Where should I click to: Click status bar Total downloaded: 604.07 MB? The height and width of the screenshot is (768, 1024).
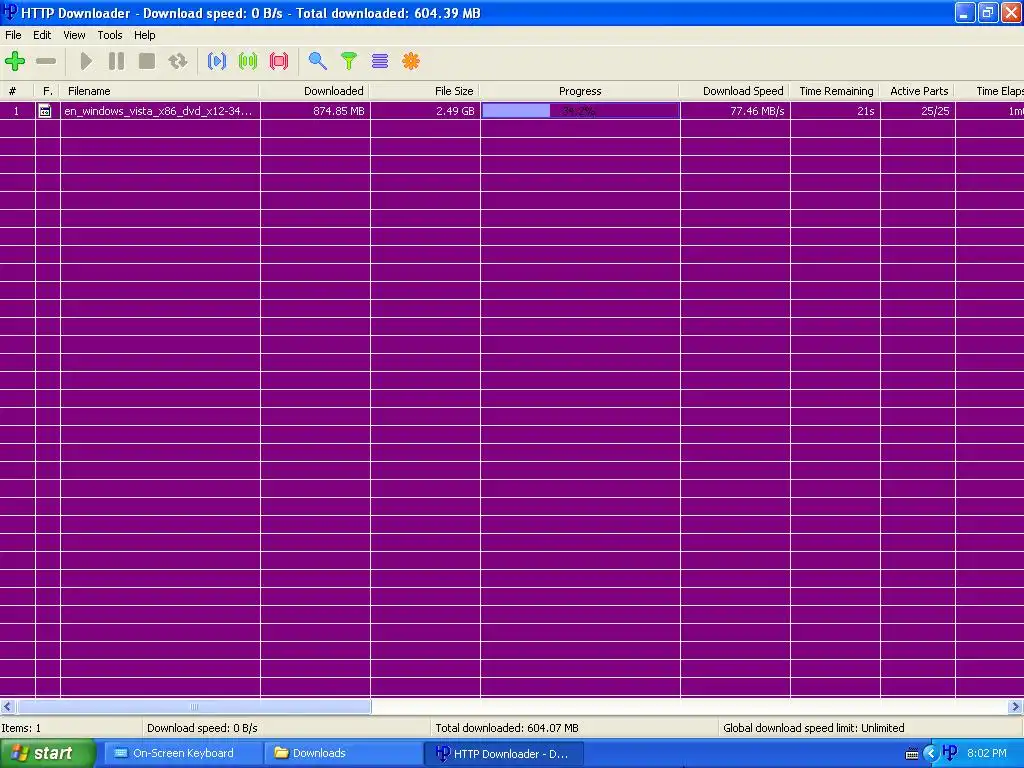507,728
